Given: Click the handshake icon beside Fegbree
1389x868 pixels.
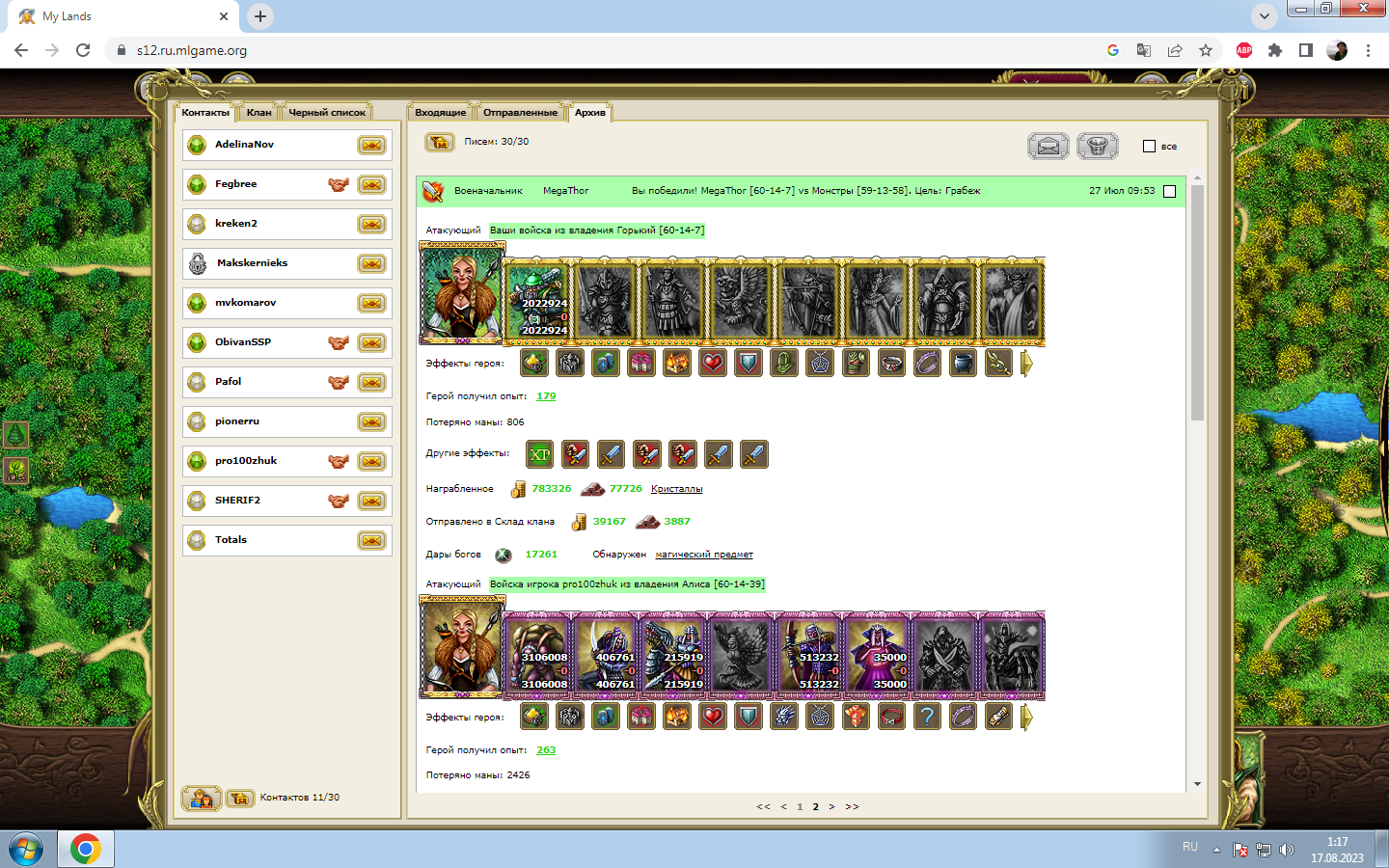Looking at the screenshot, I should [x=339, y=185].
